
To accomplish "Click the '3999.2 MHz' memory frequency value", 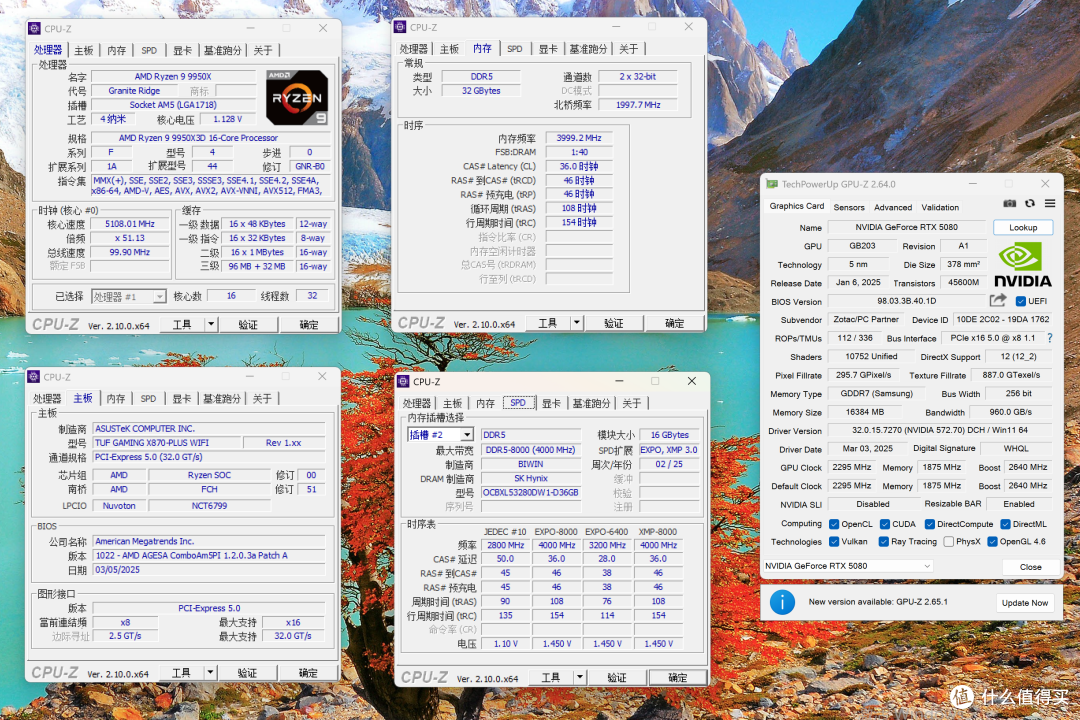I will click(x=579, y=138).
